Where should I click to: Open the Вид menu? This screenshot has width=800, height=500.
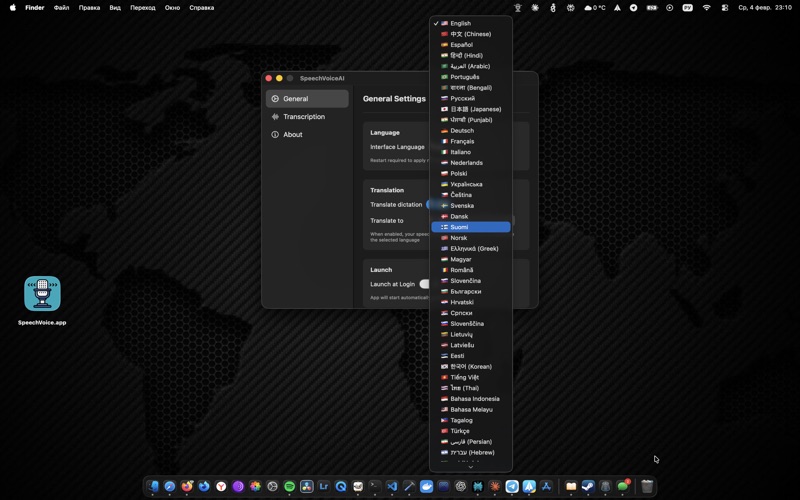[115, 8]
